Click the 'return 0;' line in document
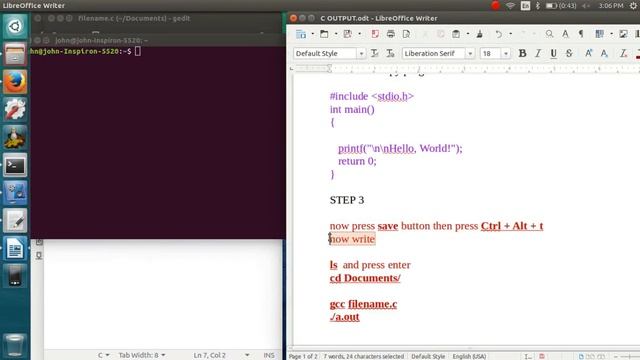 (x=357, y=161)
